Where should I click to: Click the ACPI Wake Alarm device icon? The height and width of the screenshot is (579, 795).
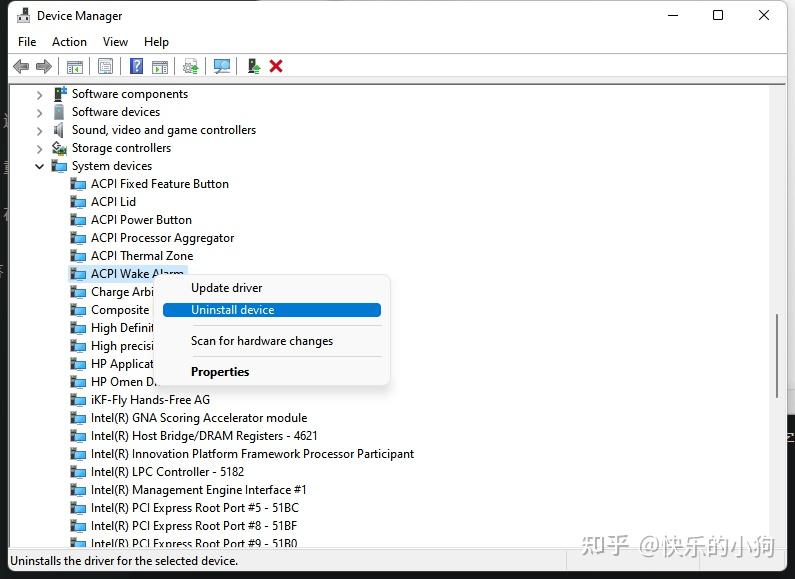(78, 274)
